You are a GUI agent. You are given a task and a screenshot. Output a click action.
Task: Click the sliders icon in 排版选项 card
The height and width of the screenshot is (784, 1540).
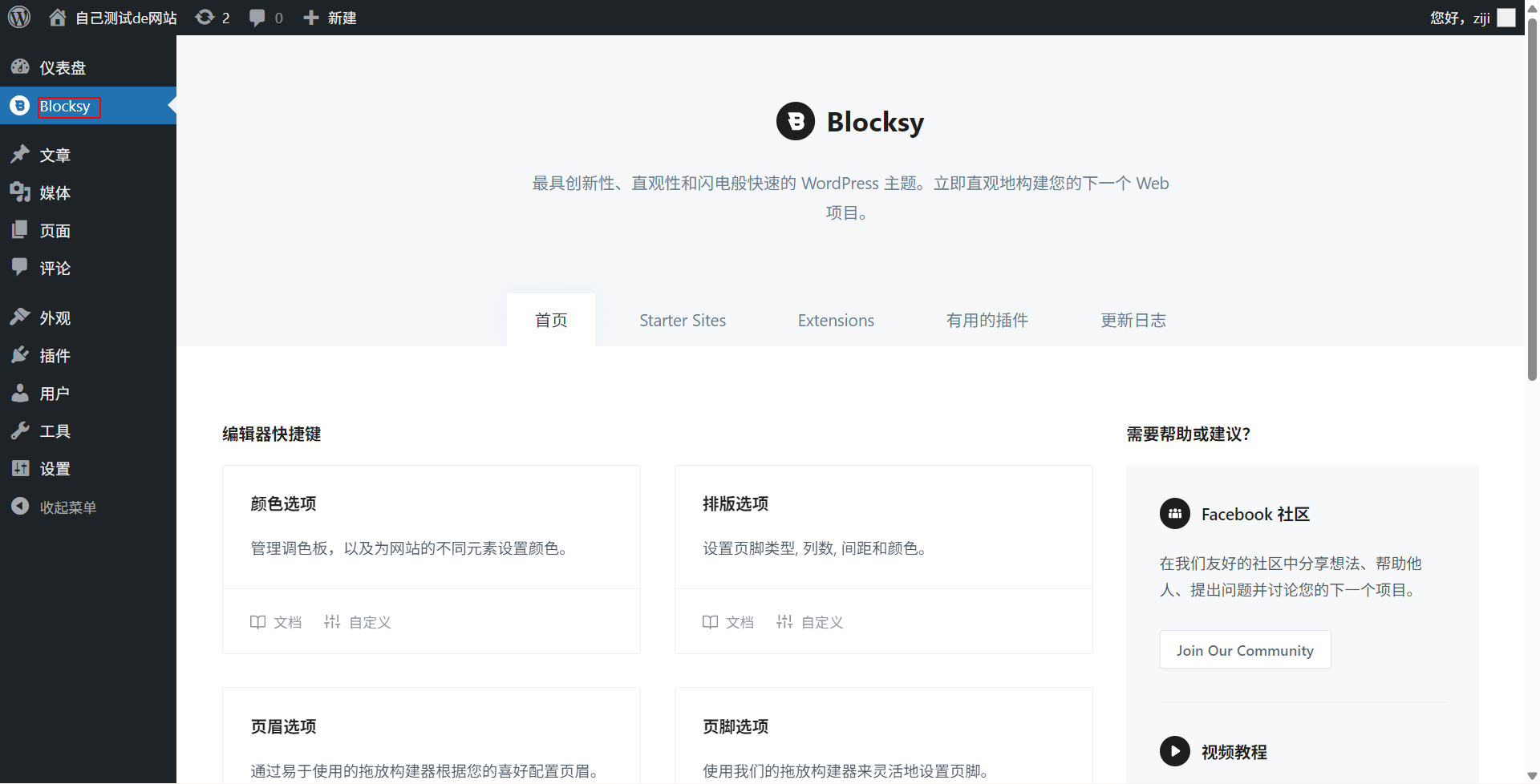784,622
